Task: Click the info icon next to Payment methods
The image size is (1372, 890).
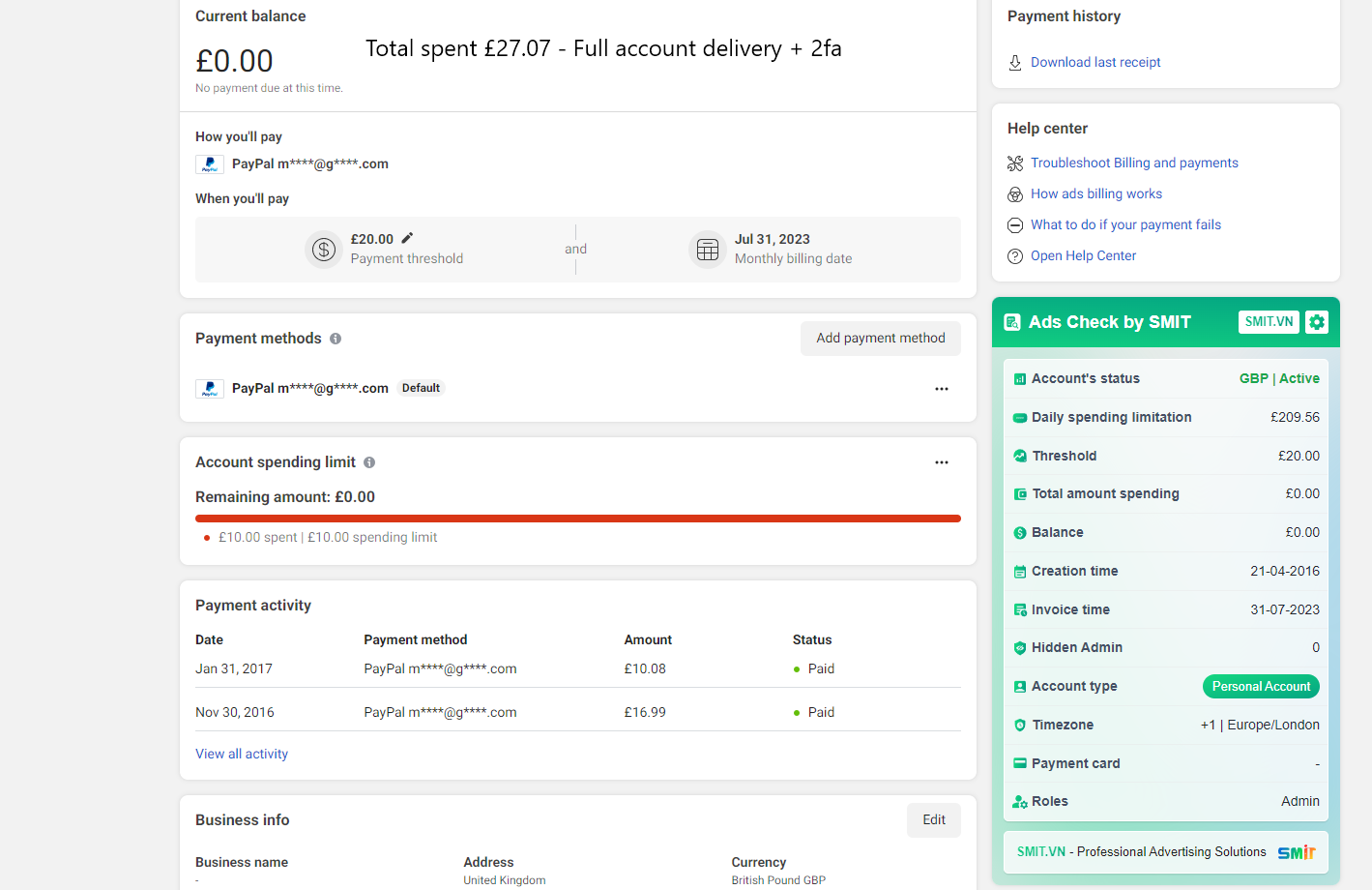Action: click(x=336, y=339)
